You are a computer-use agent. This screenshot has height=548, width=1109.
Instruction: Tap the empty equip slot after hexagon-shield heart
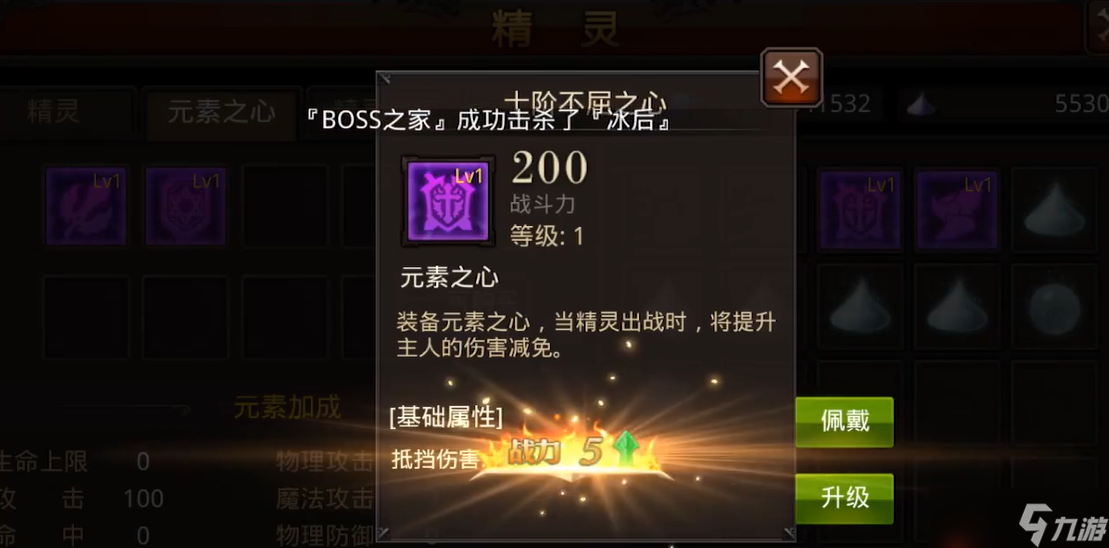click(285, 206)
